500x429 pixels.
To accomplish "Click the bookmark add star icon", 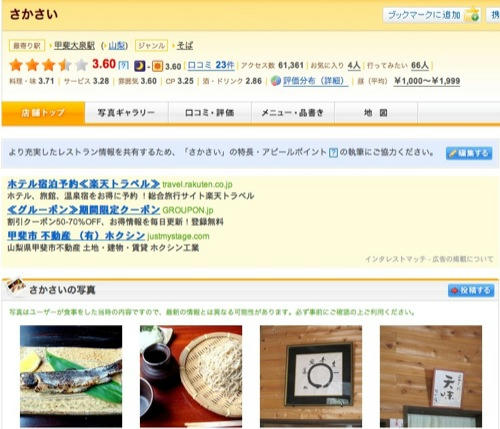I will [473, 15].
